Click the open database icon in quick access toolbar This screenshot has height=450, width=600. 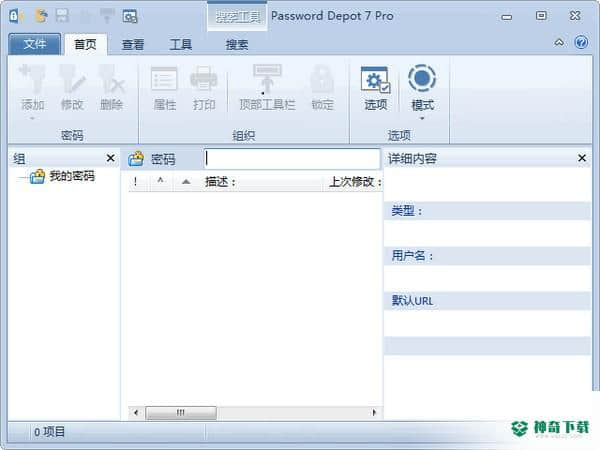[41, 16]
